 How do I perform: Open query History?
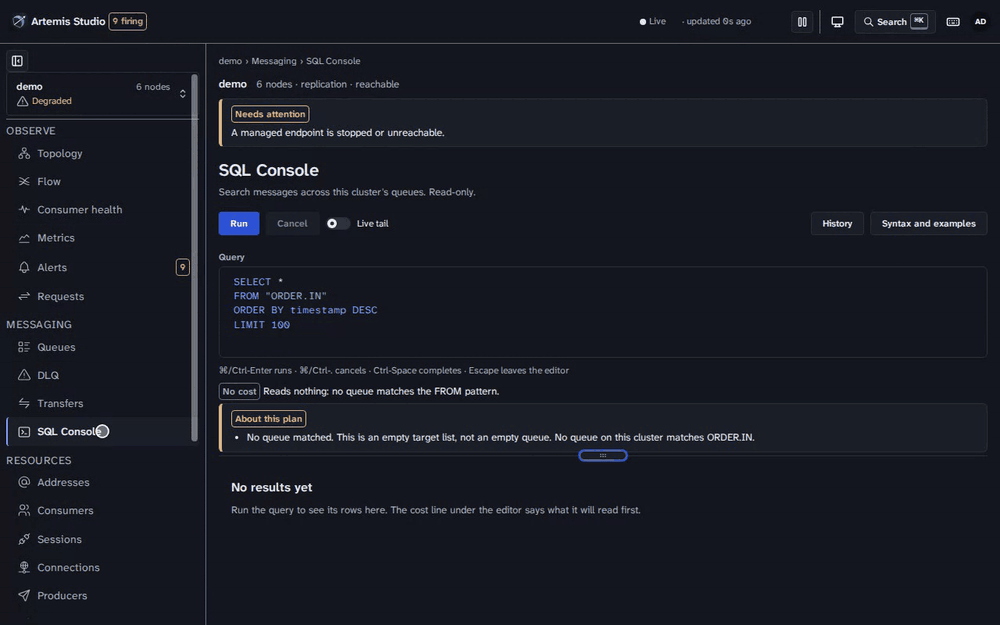click(x=837, y=224)
